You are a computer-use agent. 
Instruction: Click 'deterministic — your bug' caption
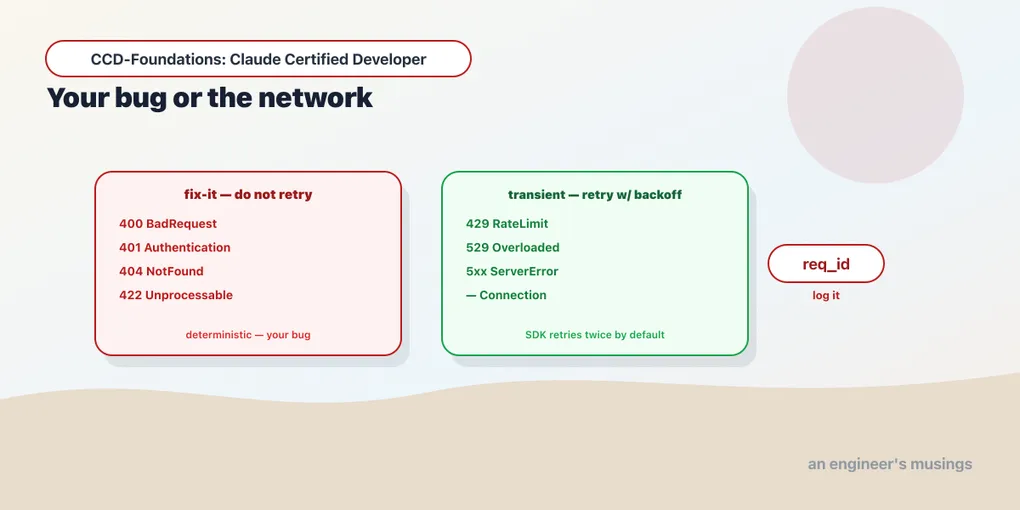[x=248, y=335]
